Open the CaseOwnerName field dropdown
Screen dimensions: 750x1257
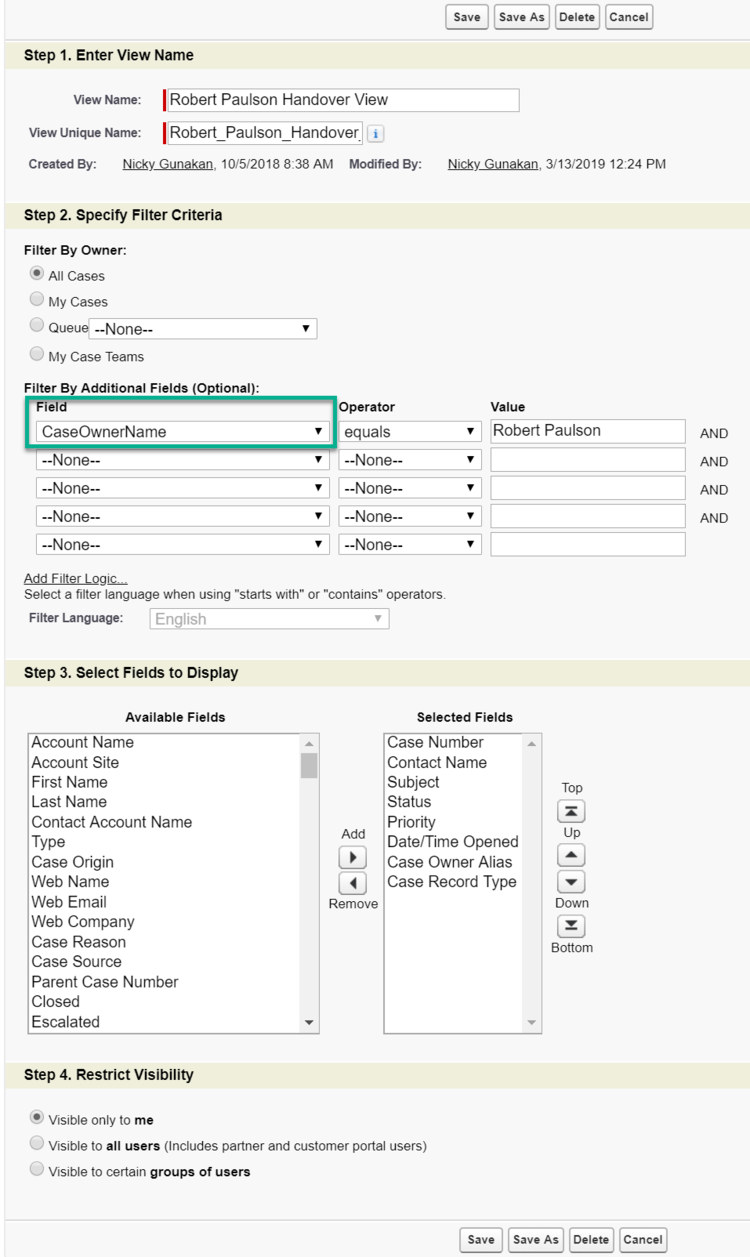coord(182,432)
